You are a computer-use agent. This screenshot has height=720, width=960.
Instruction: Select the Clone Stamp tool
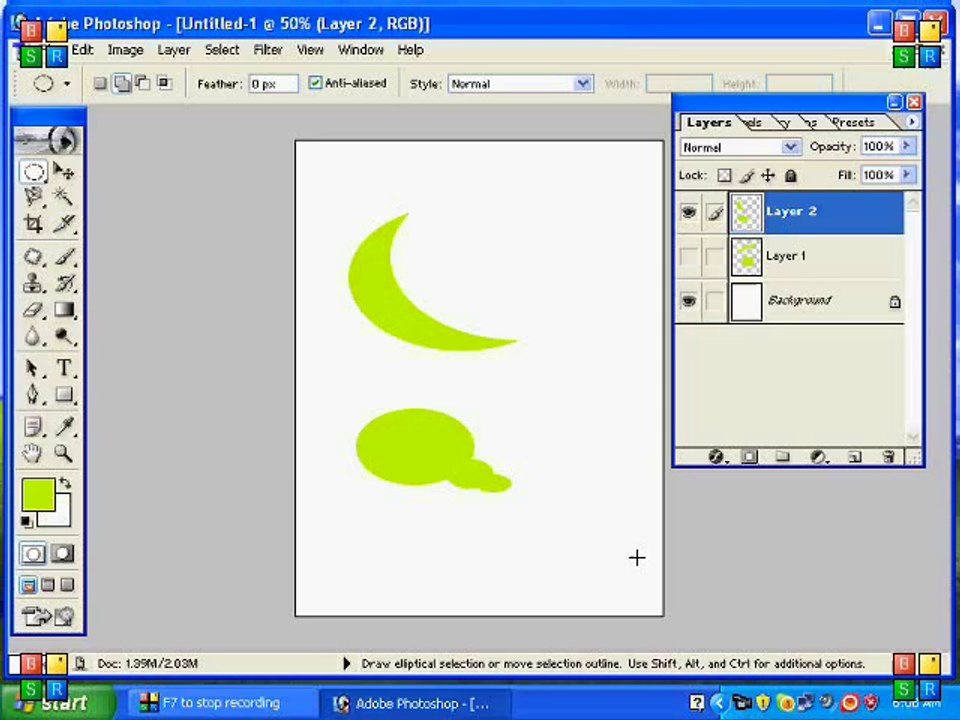pyautogui.click(x=33, y=283)
